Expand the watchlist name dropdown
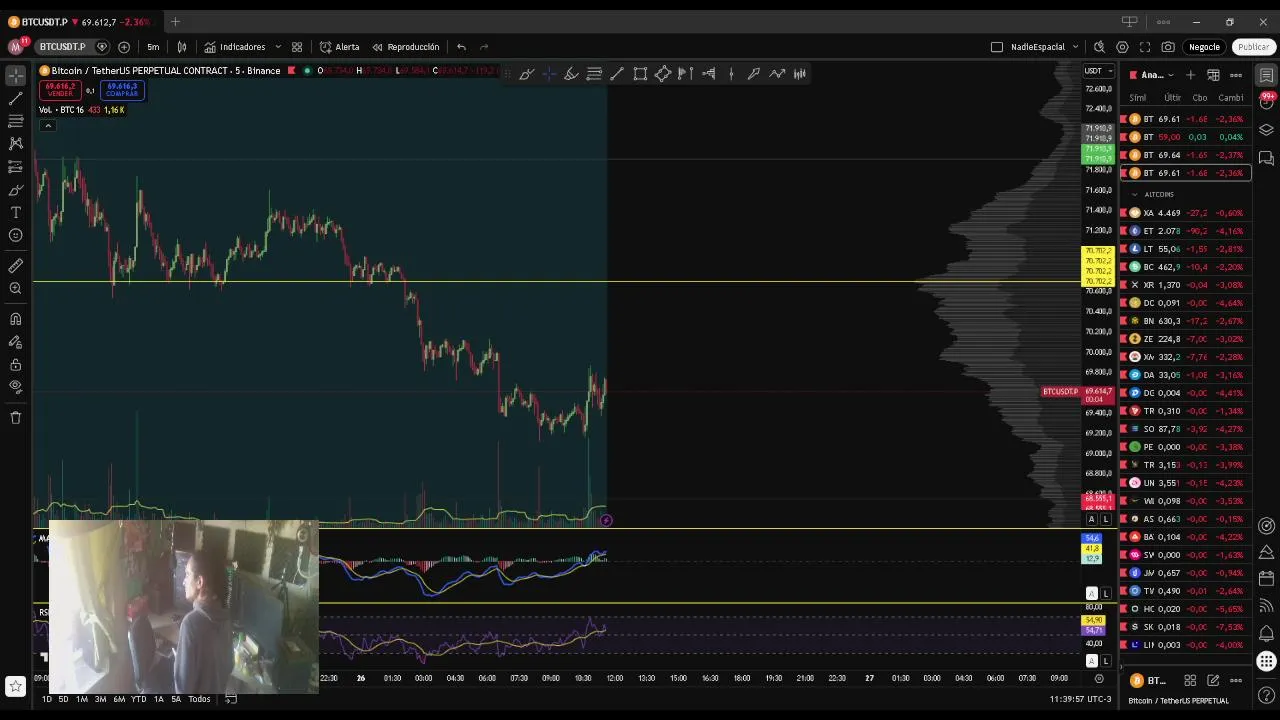The height and width of the screenshot is (720, 1280). coord(1156,75)
